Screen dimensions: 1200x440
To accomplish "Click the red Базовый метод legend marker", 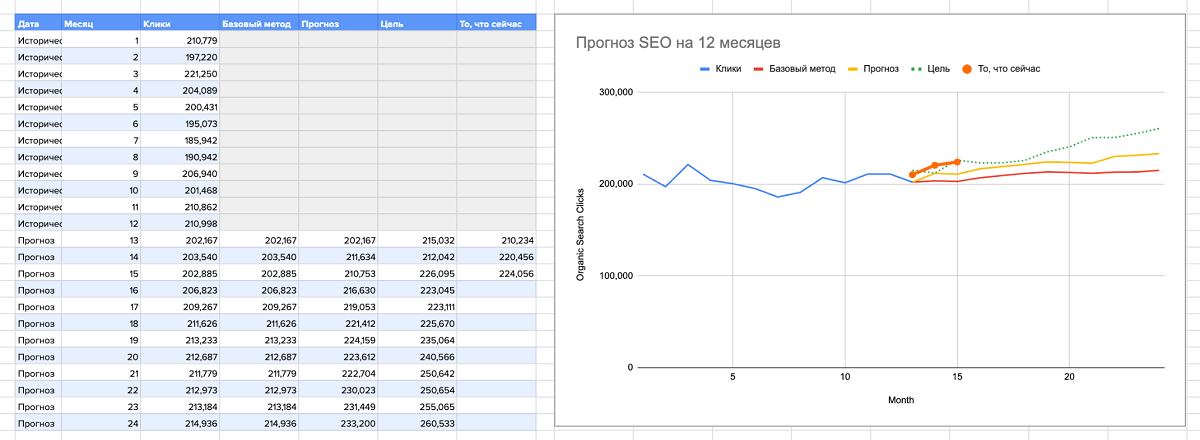I will pos(759,69).
